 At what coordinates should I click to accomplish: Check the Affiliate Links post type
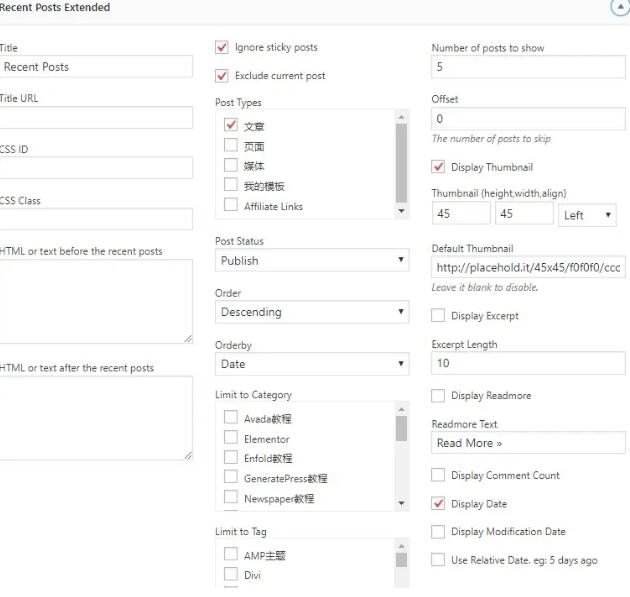tap(231, 204)
